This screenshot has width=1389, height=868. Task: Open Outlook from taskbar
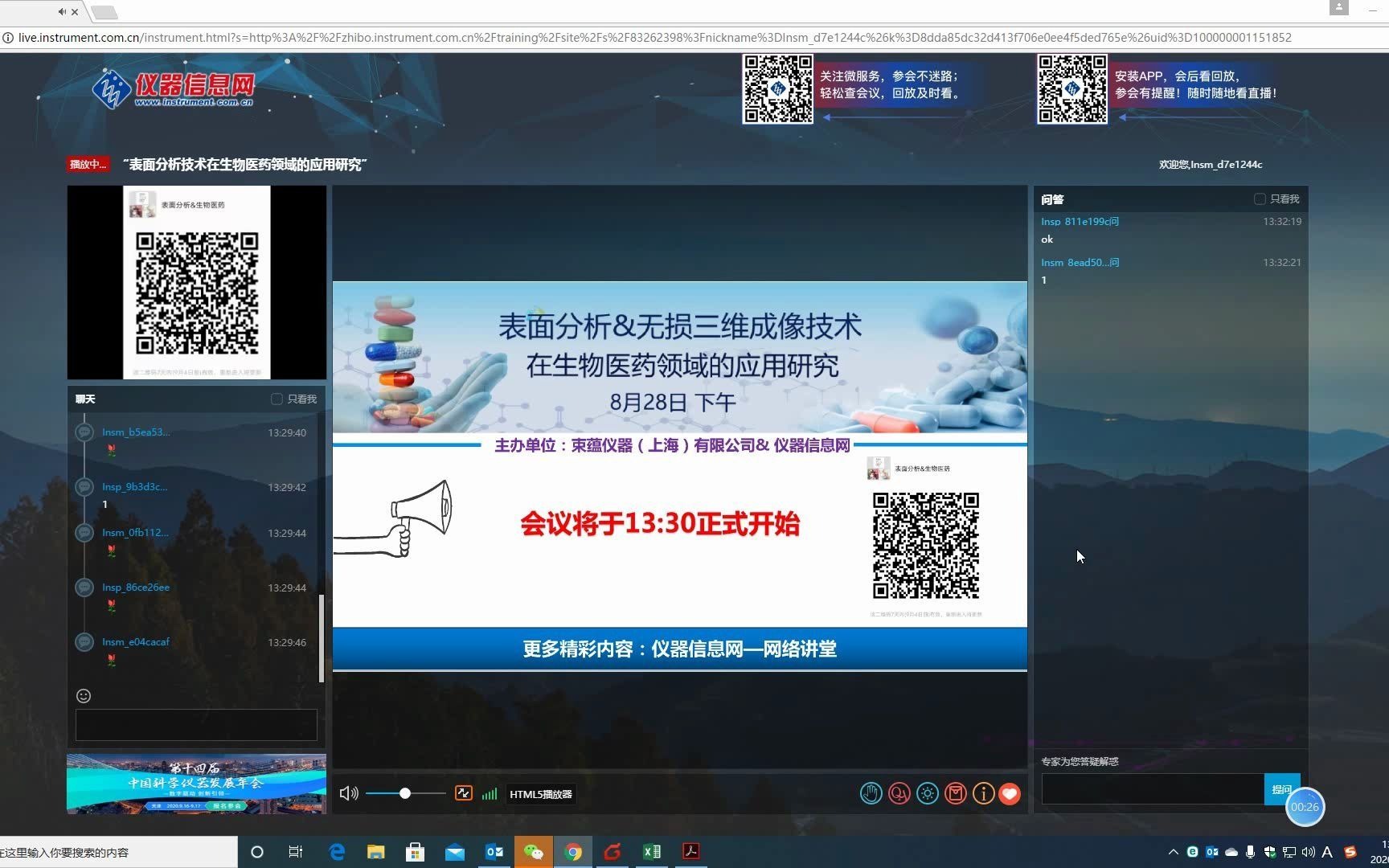(x=494, y=852)
